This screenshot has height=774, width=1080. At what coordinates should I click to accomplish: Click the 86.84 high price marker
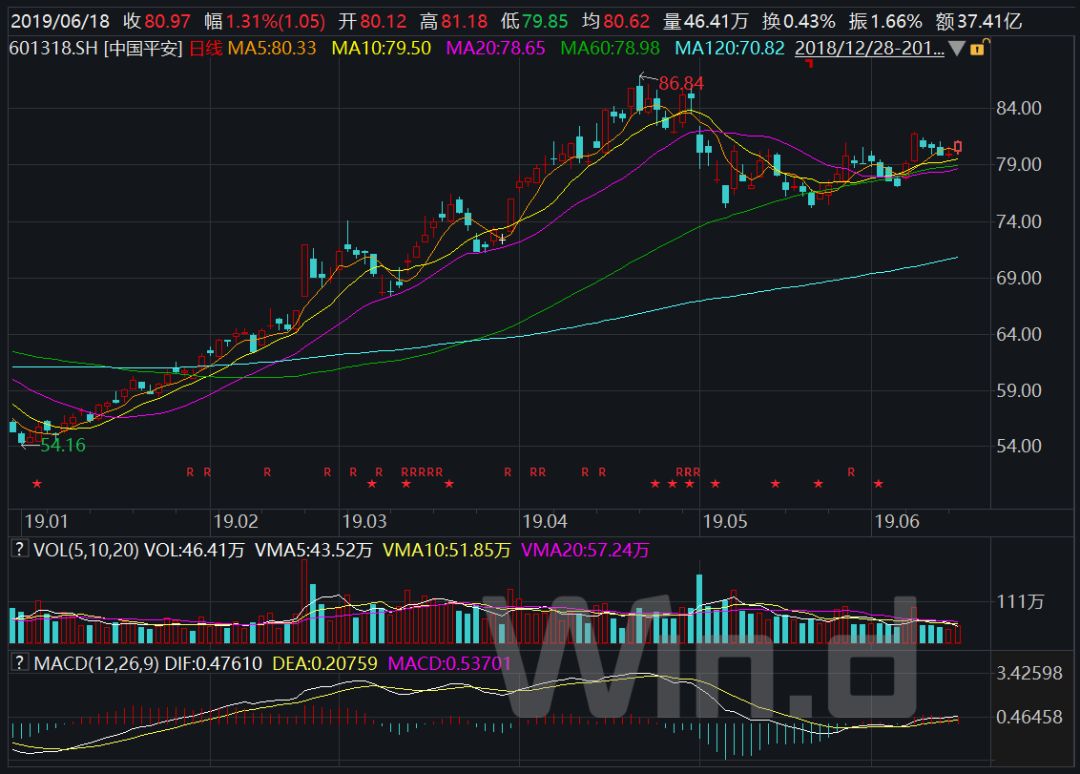tap(681, 83)
